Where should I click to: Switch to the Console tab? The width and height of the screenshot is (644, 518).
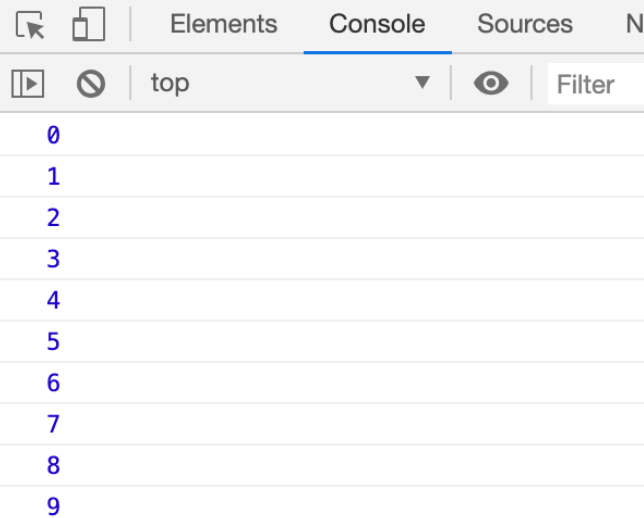tap(377, 24)
